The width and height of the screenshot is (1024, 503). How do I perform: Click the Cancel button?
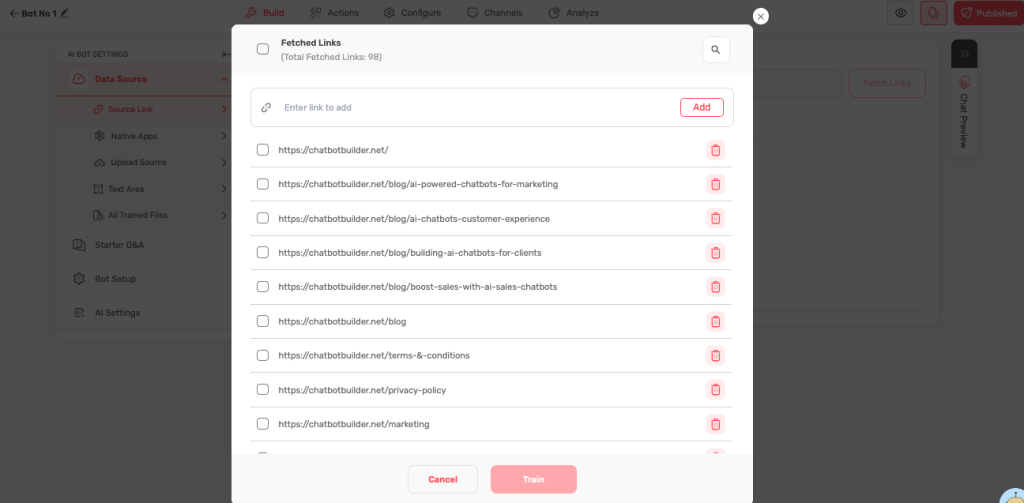click(443, 479)
